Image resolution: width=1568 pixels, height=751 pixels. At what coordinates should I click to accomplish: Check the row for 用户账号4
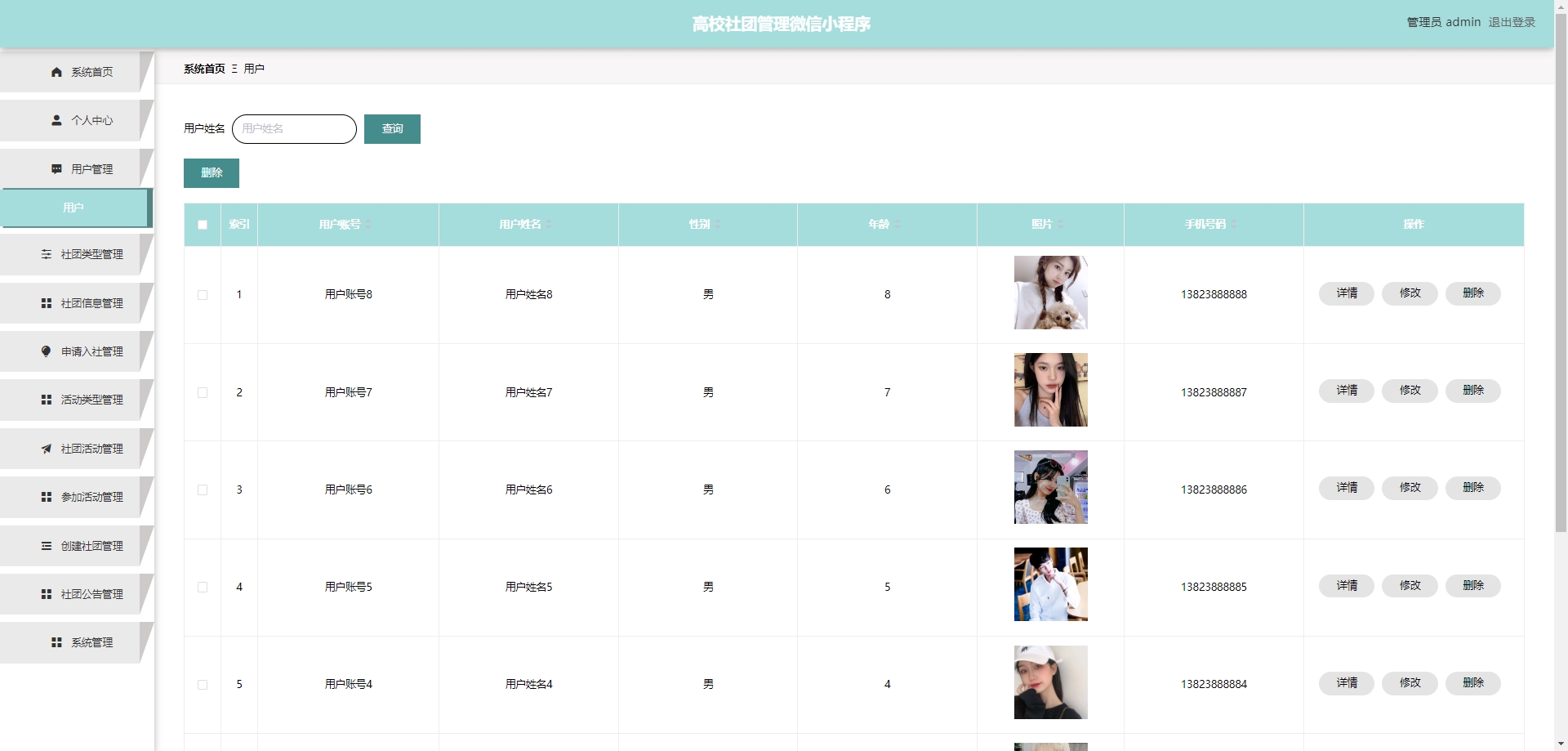[203, 685]
